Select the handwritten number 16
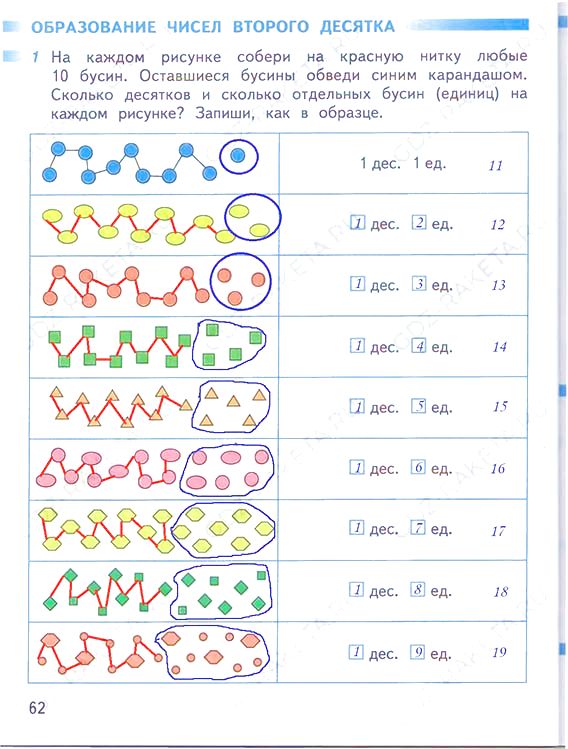Screen dimensions: 568x749 click(498, 469)
